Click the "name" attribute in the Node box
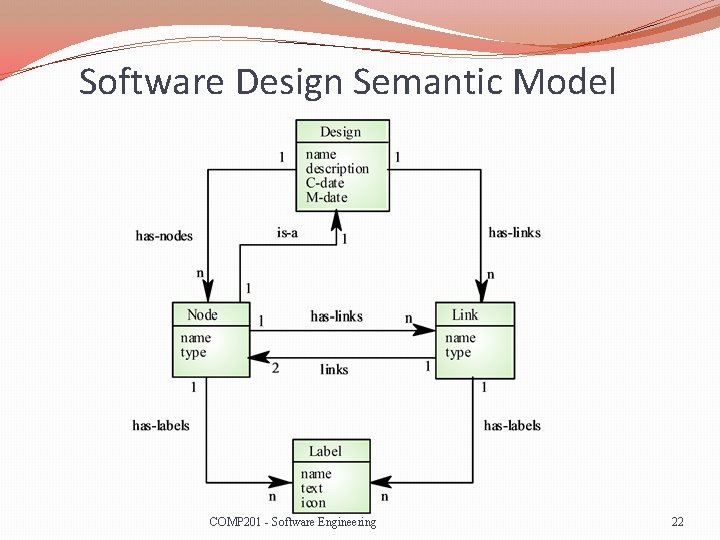Screen dimensions: 720x540 click(x=196, y=338)
